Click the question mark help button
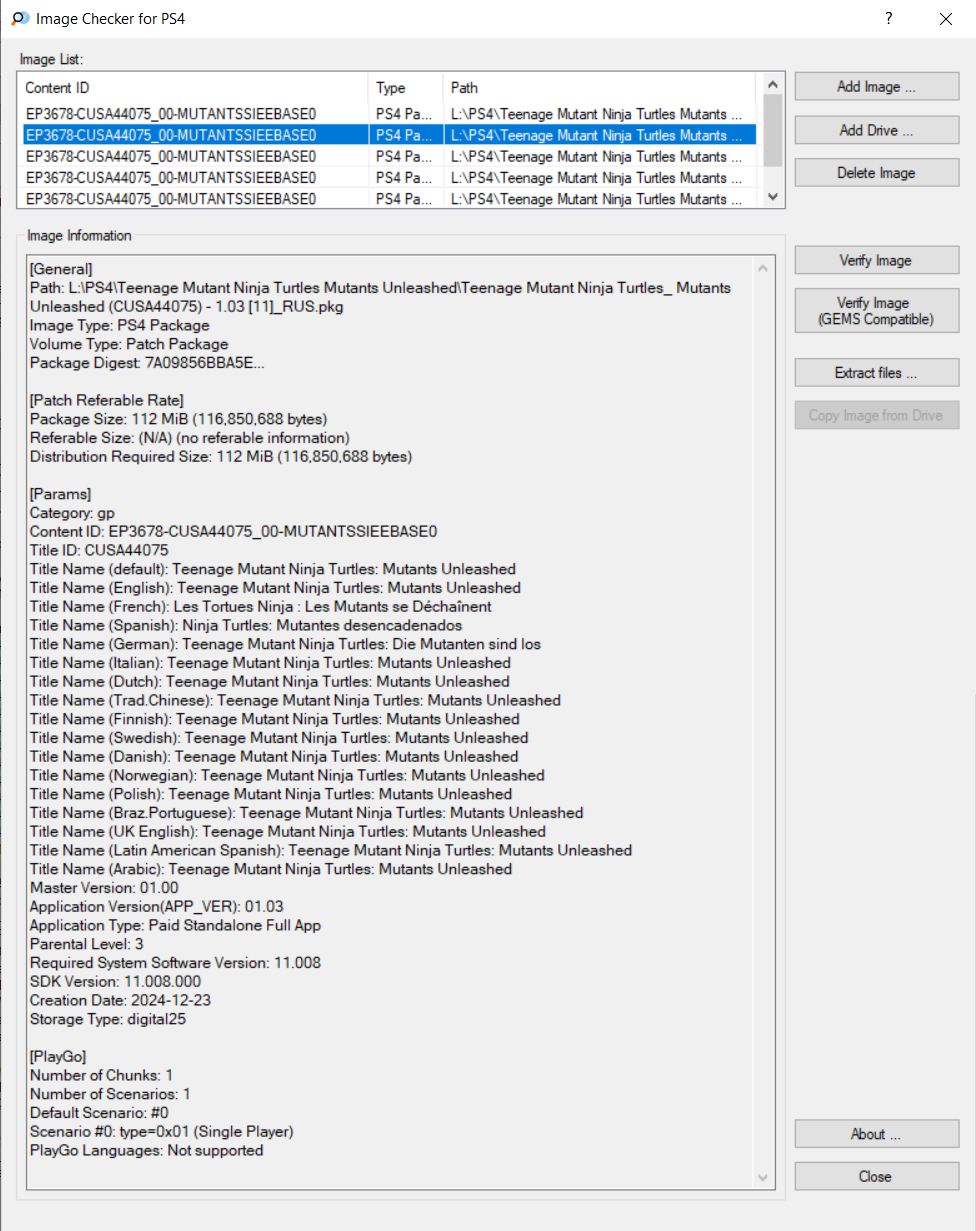Image resolution: width=976 pixels, height=1231 pixels. point(889,18)
